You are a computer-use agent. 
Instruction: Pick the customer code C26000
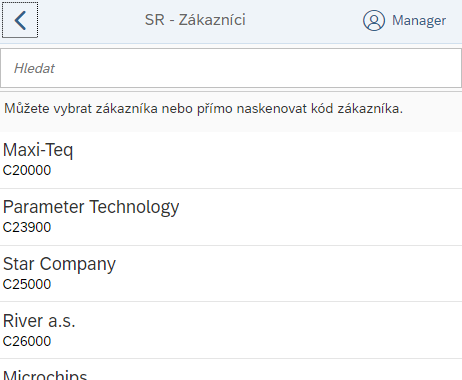27,341
